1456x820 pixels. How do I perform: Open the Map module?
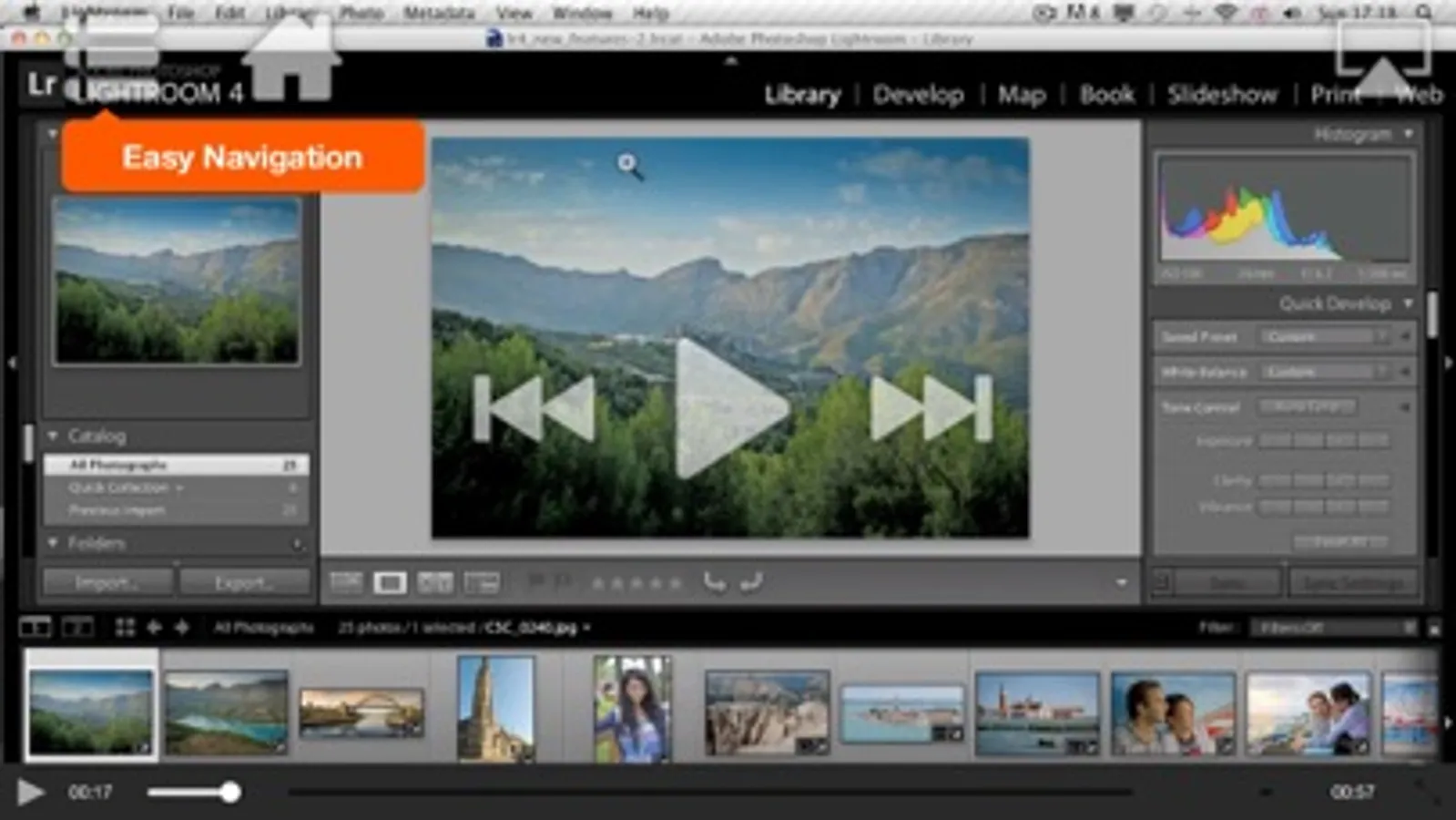pos(1022,95)
